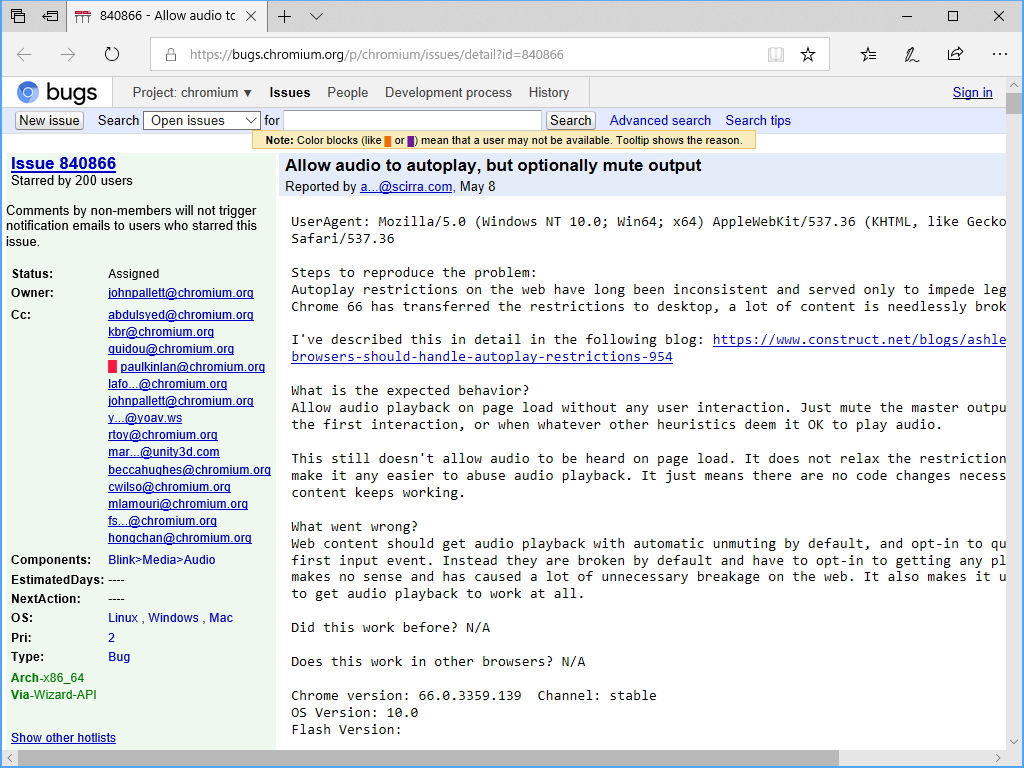This screenshot has width=1024, height=768.
Task: Show tab previews icon at top left
Action: [x=17, y=16]
